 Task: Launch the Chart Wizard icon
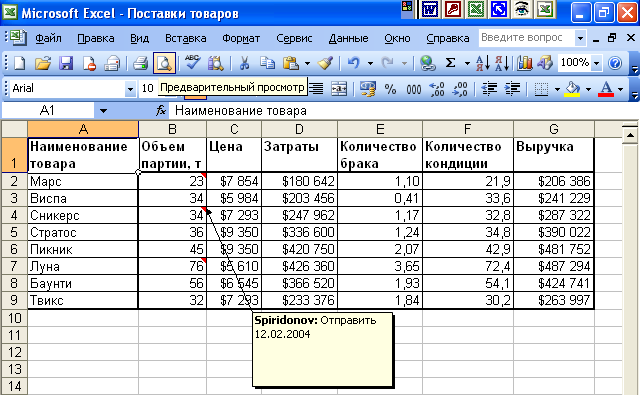(524, 63)
